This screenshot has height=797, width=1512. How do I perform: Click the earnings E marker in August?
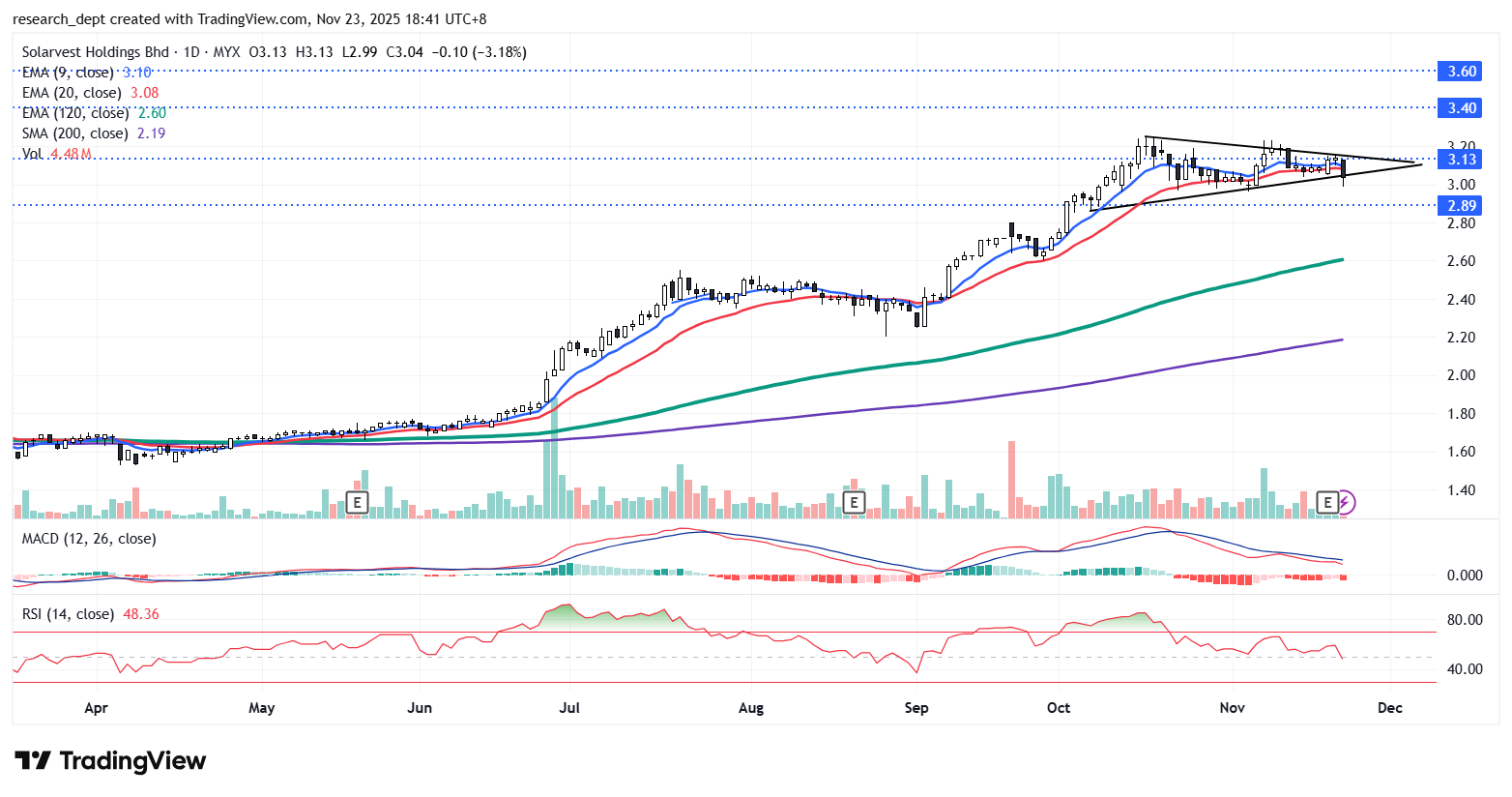coord(853,502)
